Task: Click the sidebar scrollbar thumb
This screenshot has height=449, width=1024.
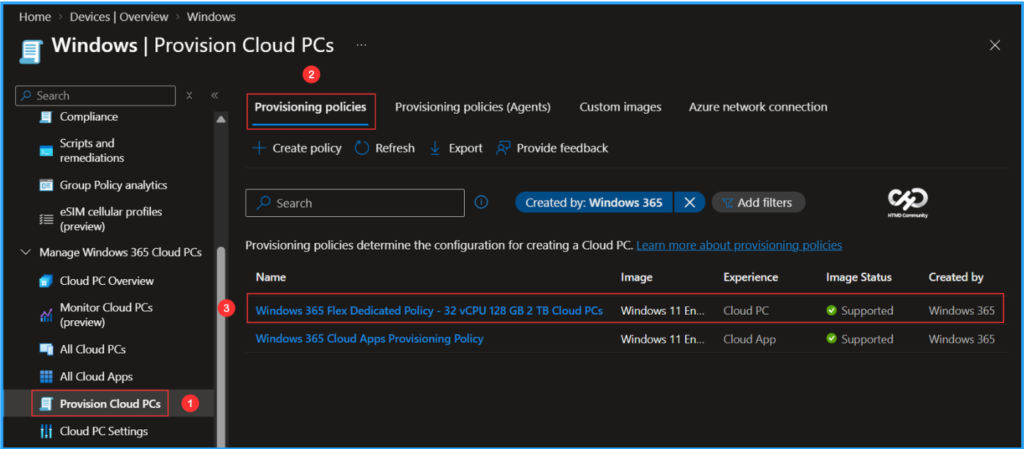Action: tap(221, 346)
